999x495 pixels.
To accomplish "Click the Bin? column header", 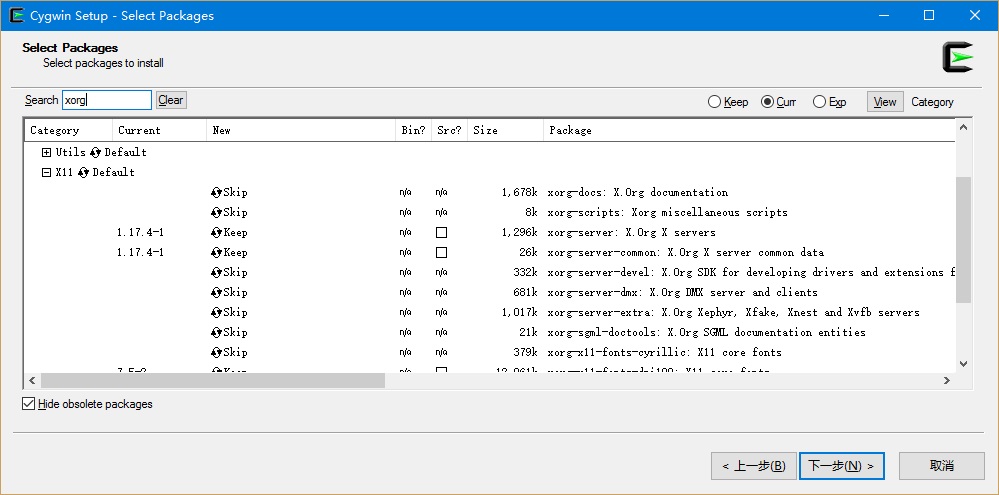I will point(413,130).
